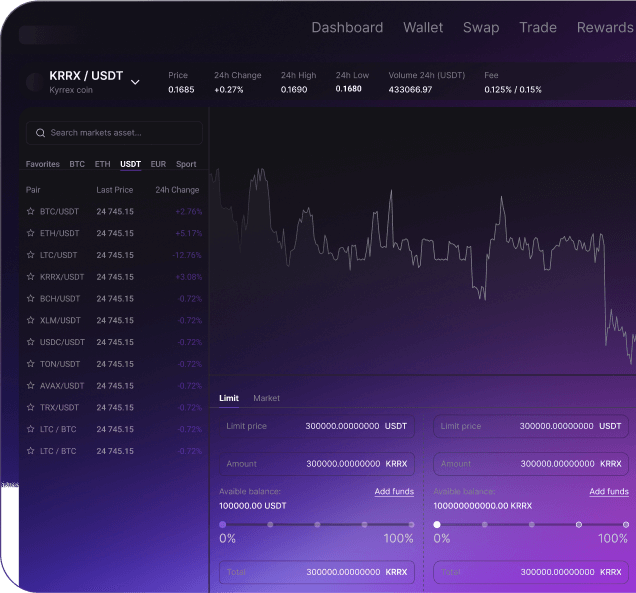Click Add funds link for USDT balance
The image size is (636, 593).
[x=394, y=492]
